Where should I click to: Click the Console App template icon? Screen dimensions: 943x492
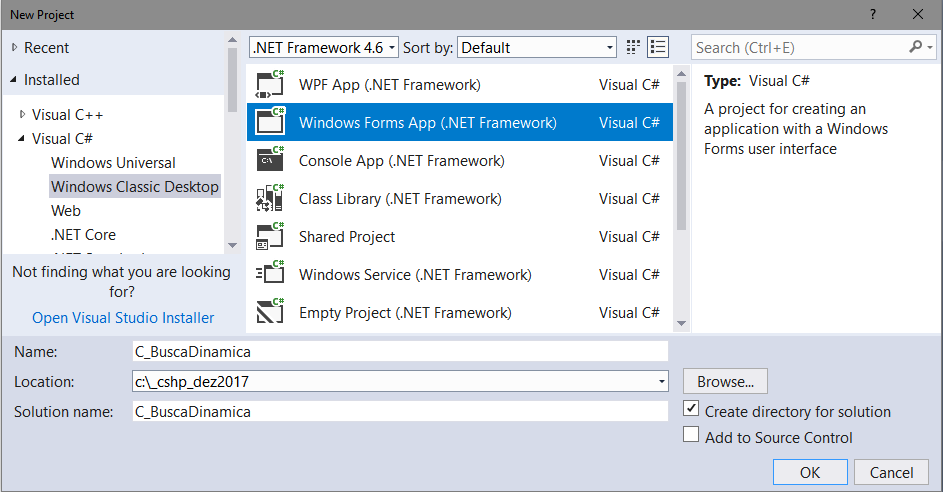(x=269, y=160)
